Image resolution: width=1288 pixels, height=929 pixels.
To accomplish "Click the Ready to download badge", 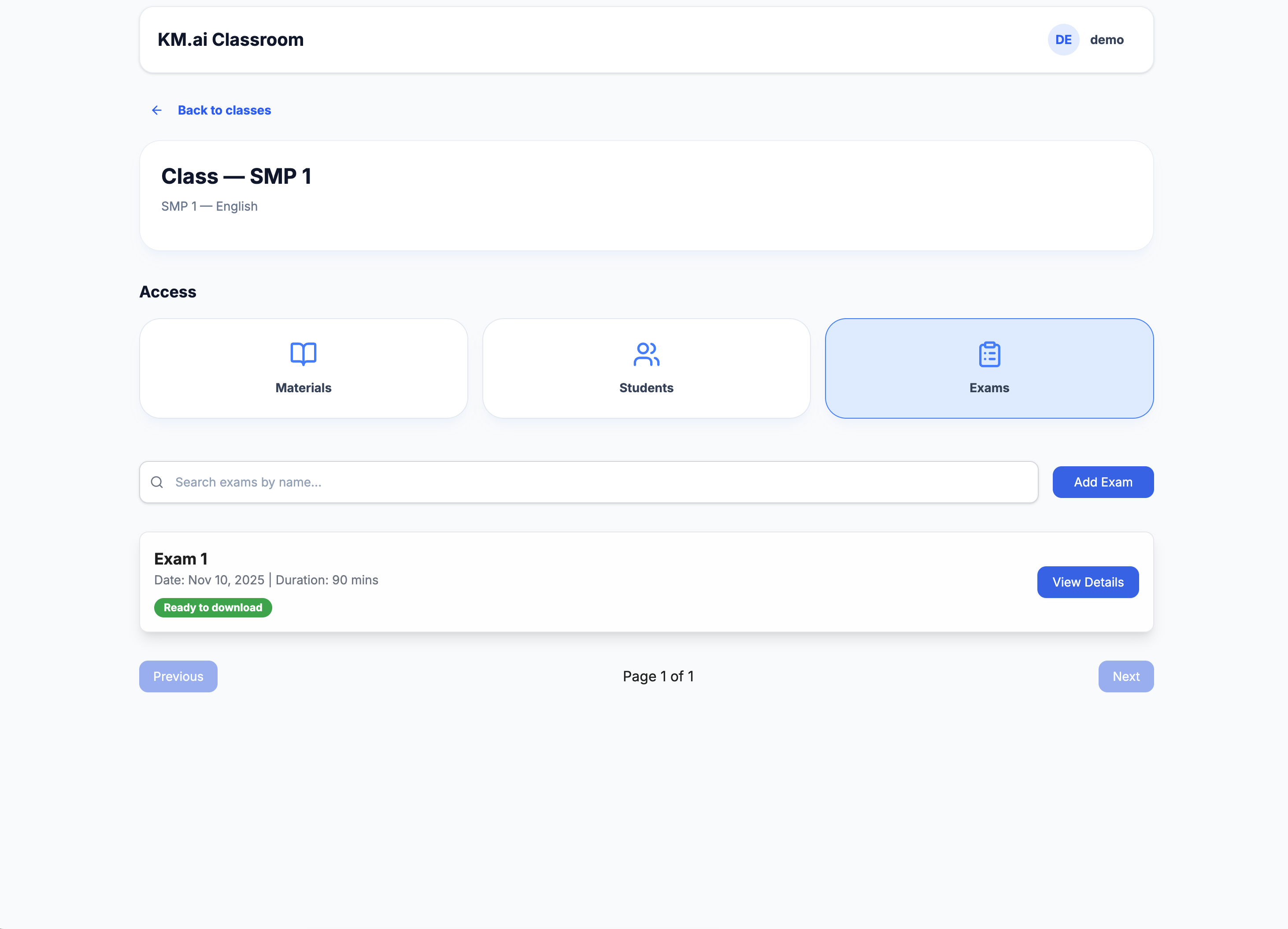I will click(x=213, y=607).
